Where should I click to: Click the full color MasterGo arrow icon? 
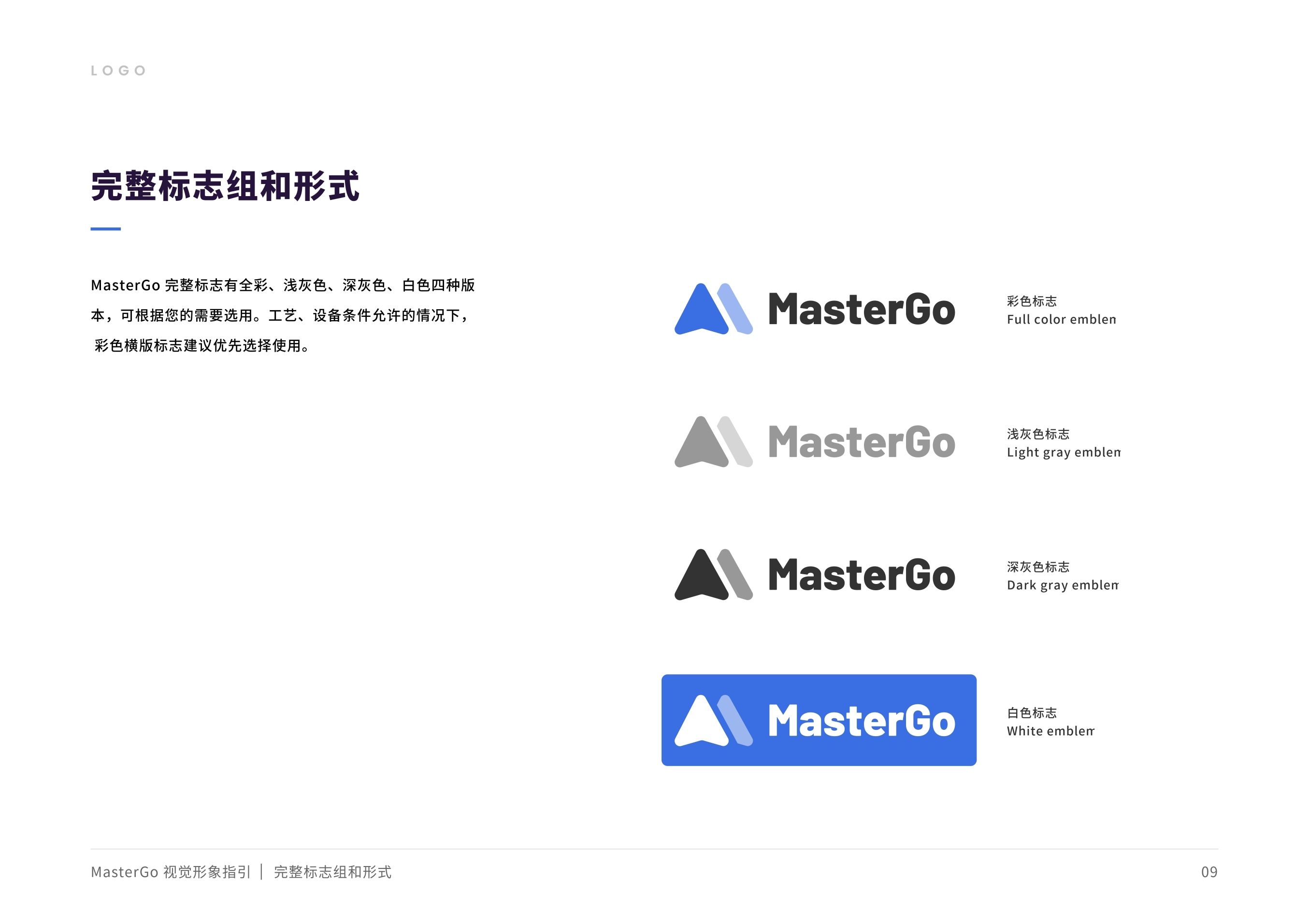[713, 308]
